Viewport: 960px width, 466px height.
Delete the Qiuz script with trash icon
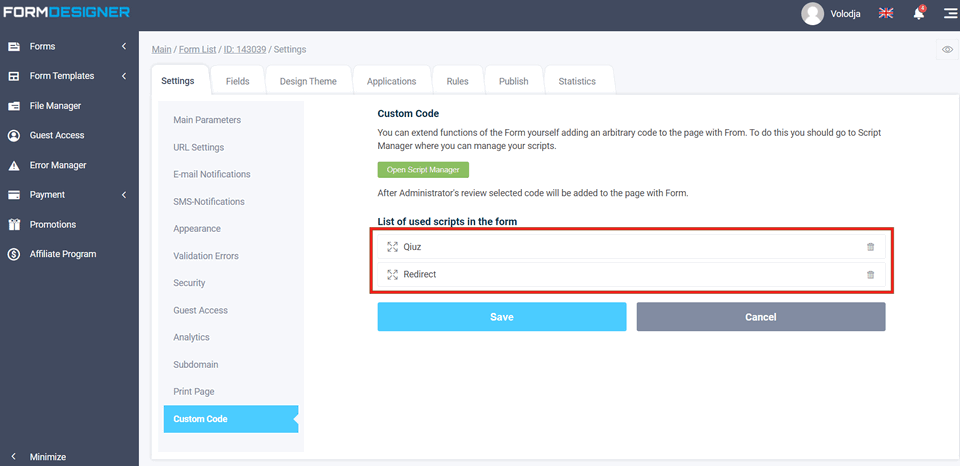[x=870, y=247]
